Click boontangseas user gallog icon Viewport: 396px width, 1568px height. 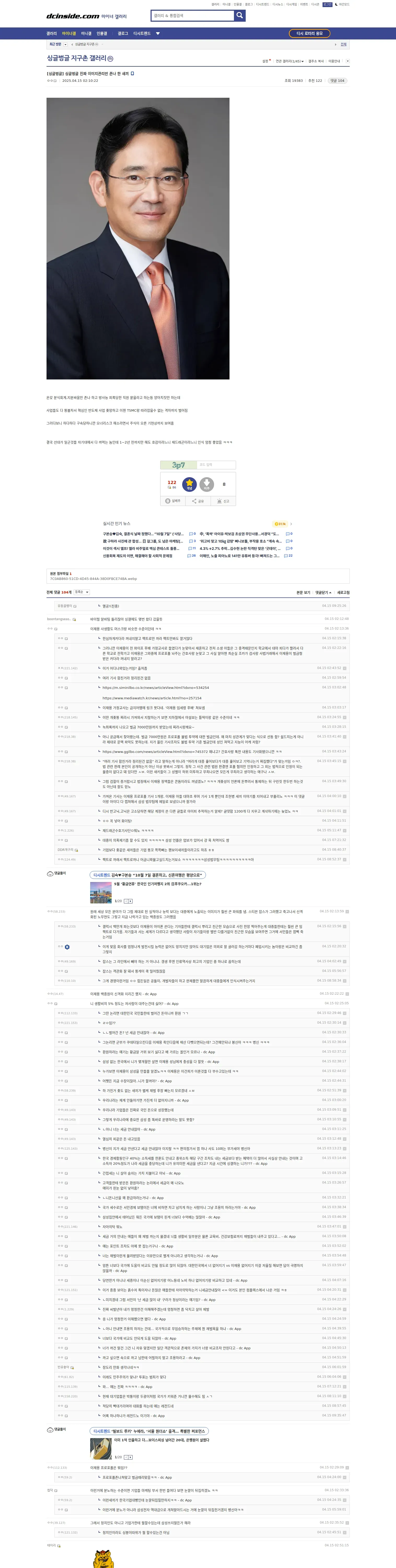[x=74, y=619]
